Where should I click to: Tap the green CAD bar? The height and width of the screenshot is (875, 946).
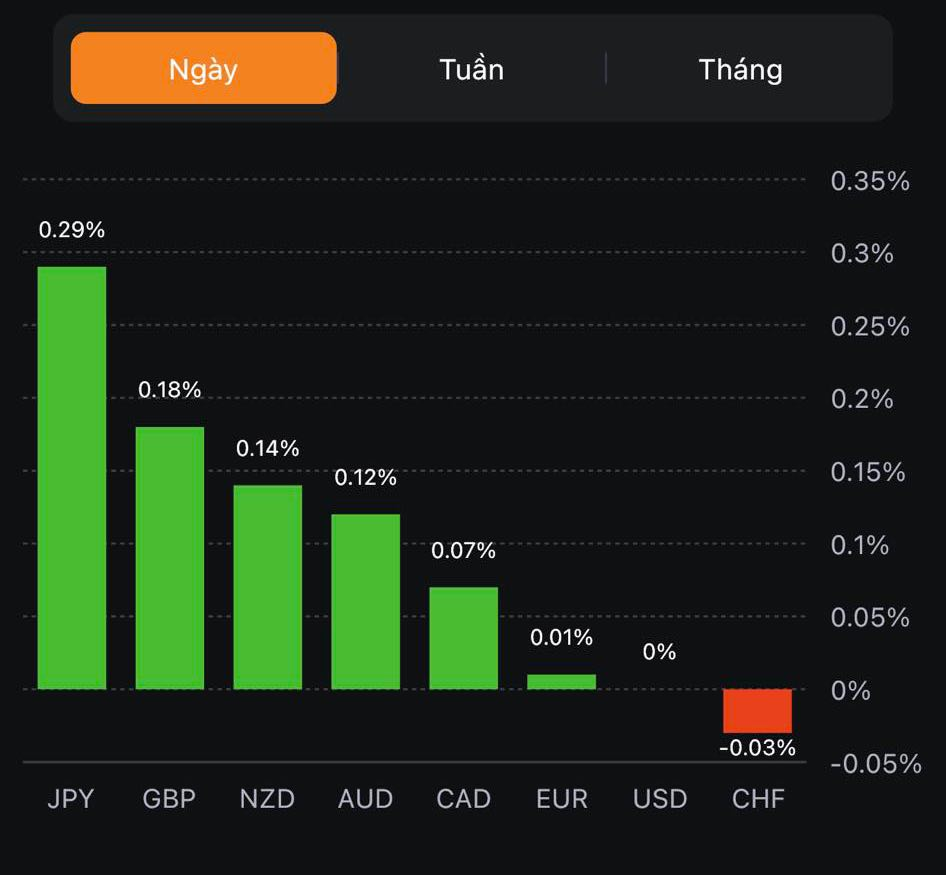click(x=464, y=638)
